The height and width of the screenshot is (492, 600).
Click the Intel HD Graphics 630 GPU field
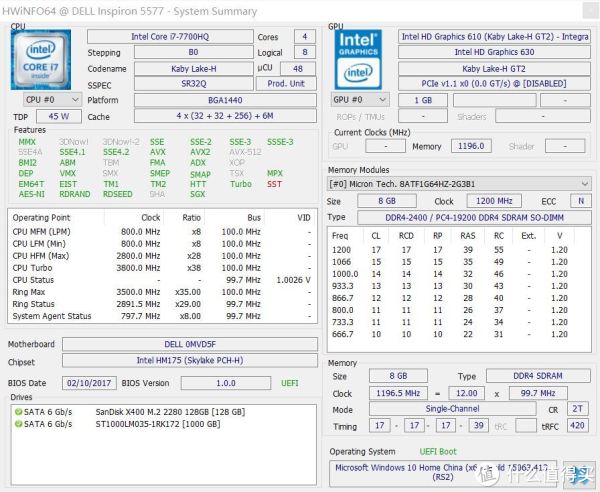point(494,52)
